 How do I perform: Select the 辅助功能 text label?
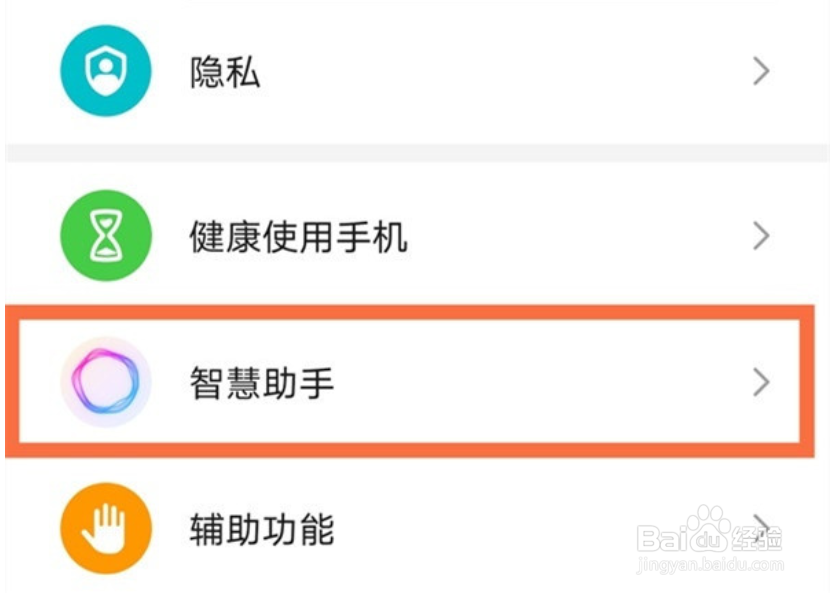click(x=261, y=529)
